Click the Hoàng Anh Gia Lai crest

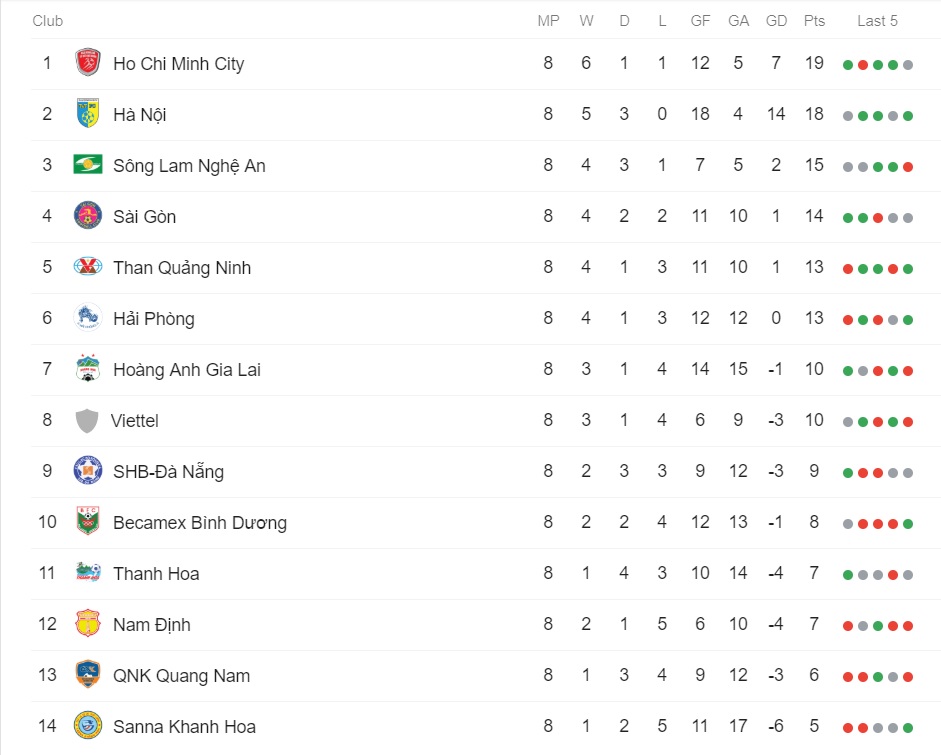tap(88, 368)
